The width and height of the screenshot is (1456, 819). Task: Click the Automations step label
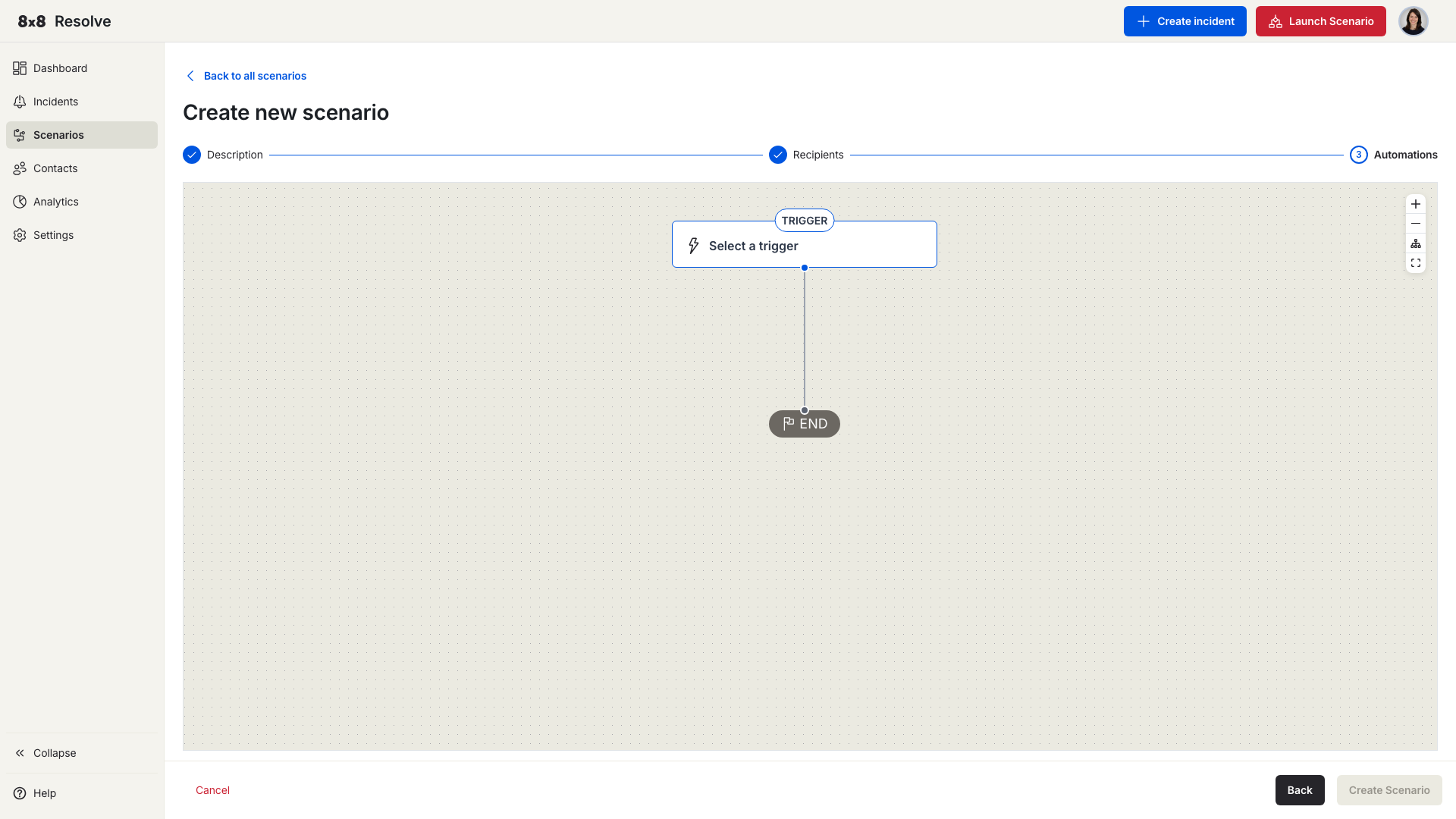tap(1406, 155)
